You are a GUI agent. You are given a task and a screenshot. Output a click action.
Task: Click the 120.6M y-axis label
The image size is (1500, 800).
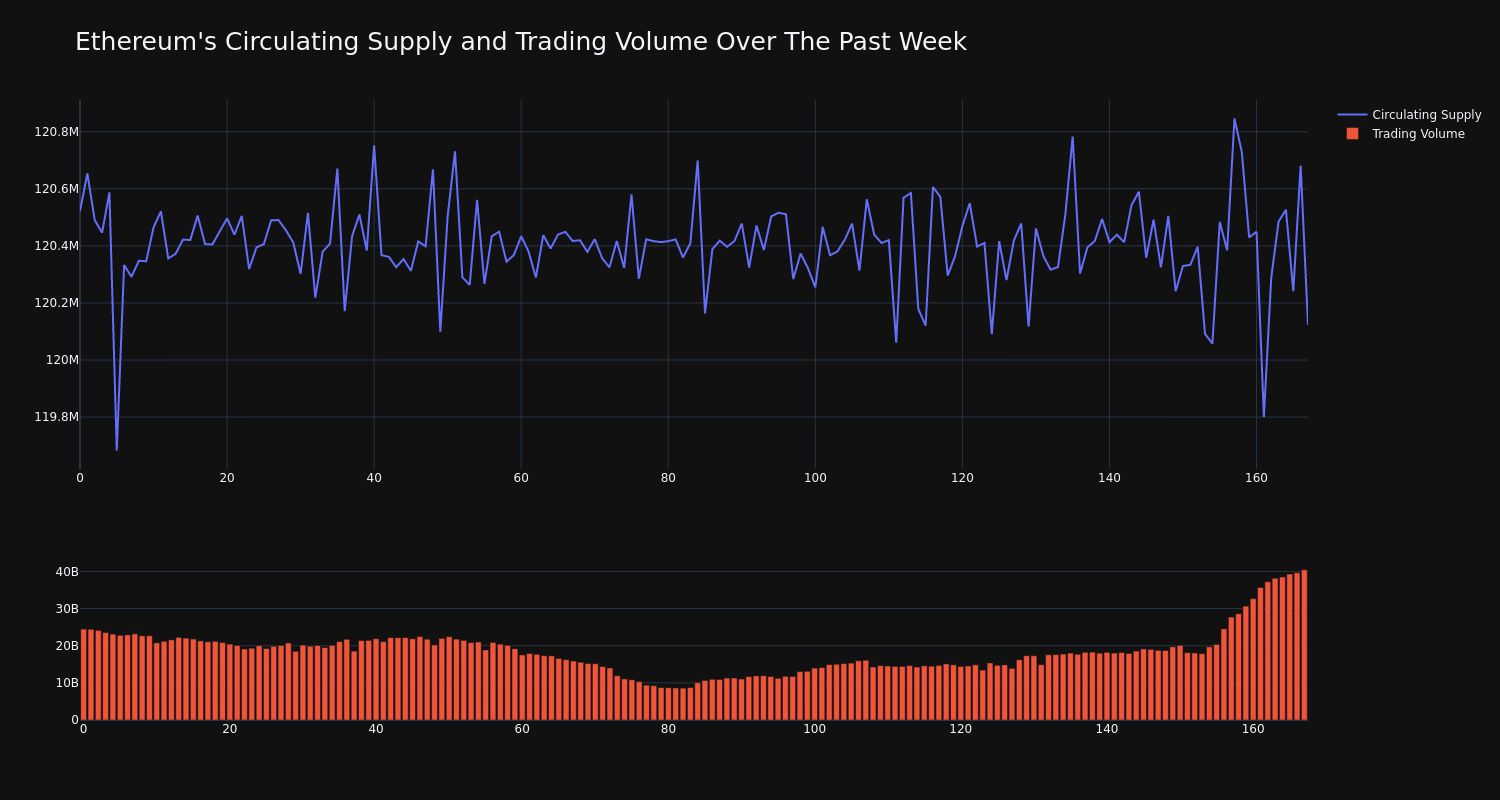click(x=56, y=189)
